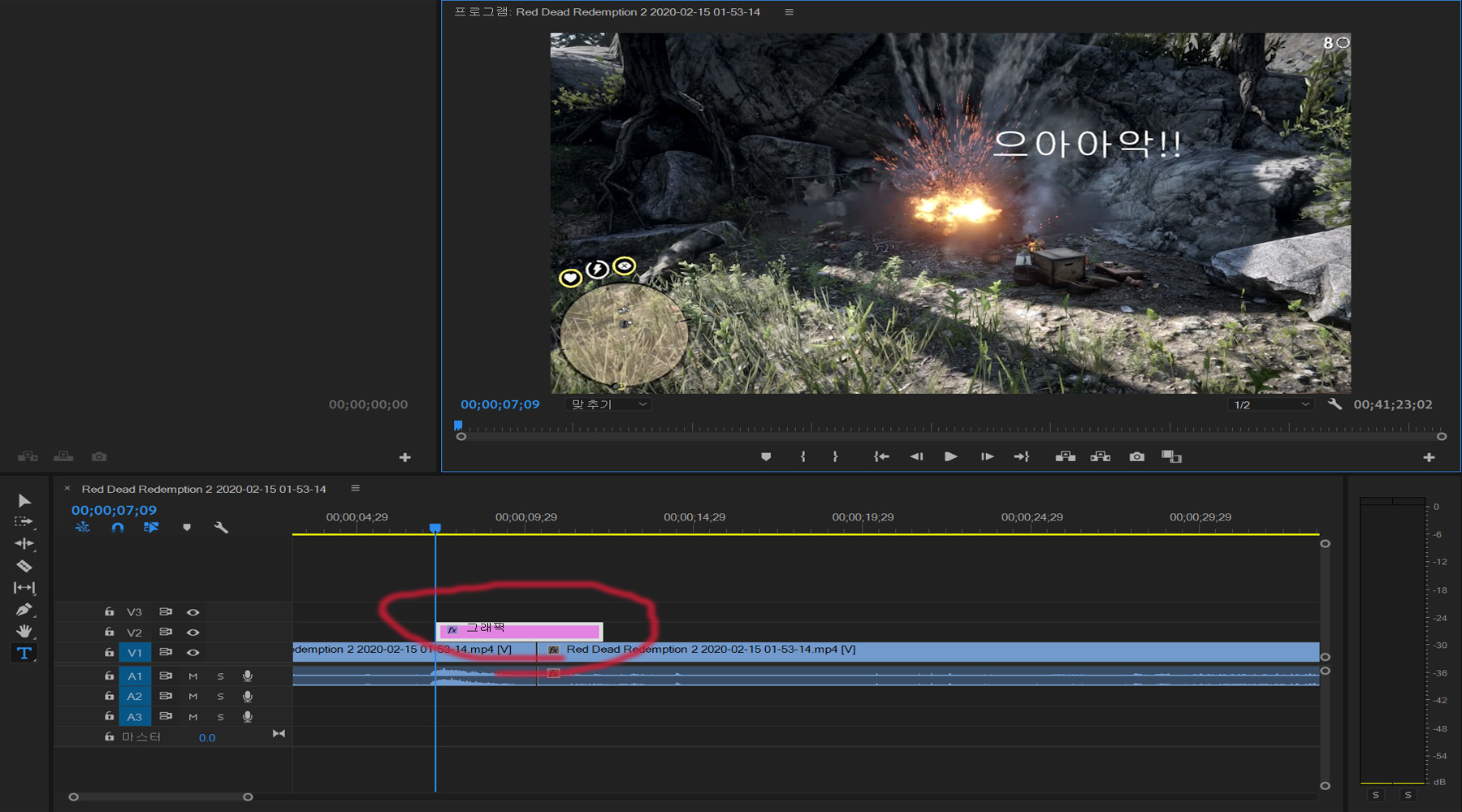The width and height of the screenshot is (1462, 812).
Task: Click Source monitor Overwrite button
Action: pos(63,456)
